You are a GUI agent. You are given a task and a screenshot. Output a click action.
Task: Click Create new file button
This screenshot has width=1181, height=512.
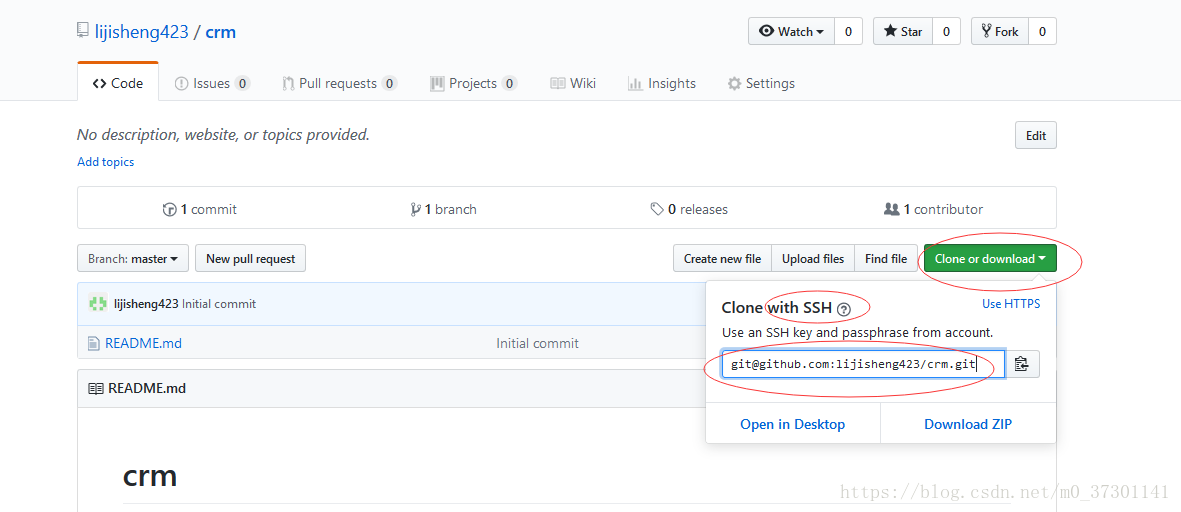click(722, 258)
